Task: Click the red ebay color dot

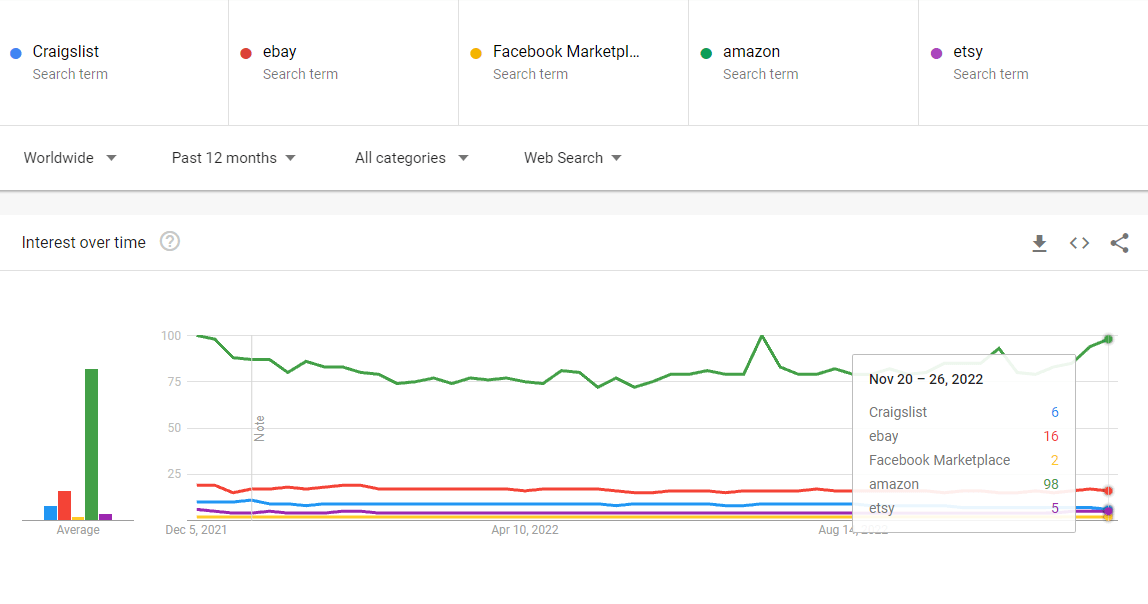Action: point(246,53)
